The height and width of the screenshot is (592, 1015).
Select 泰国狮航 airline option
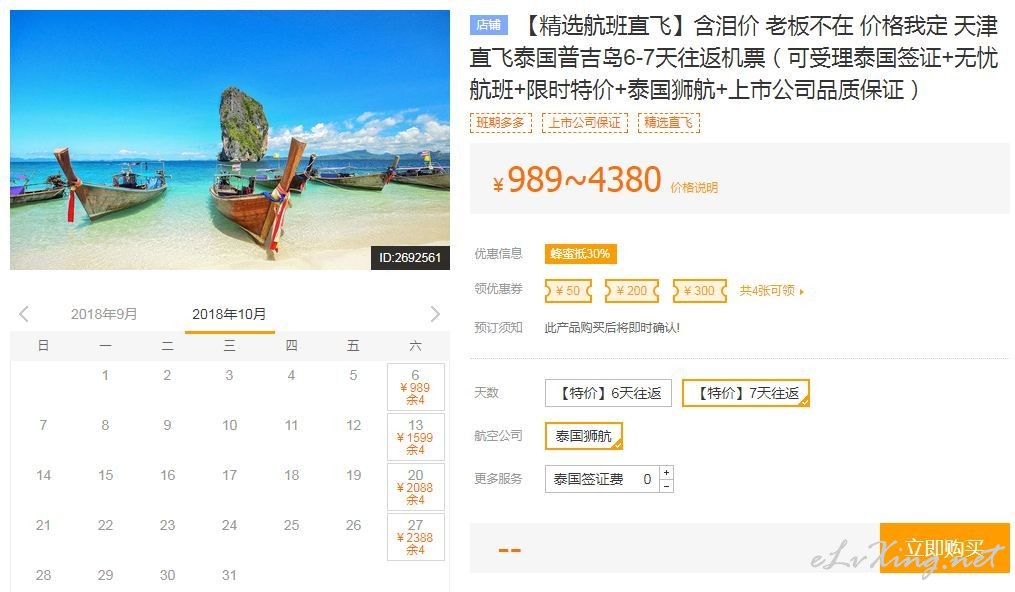pyautogui.click(x=583, y=436)
